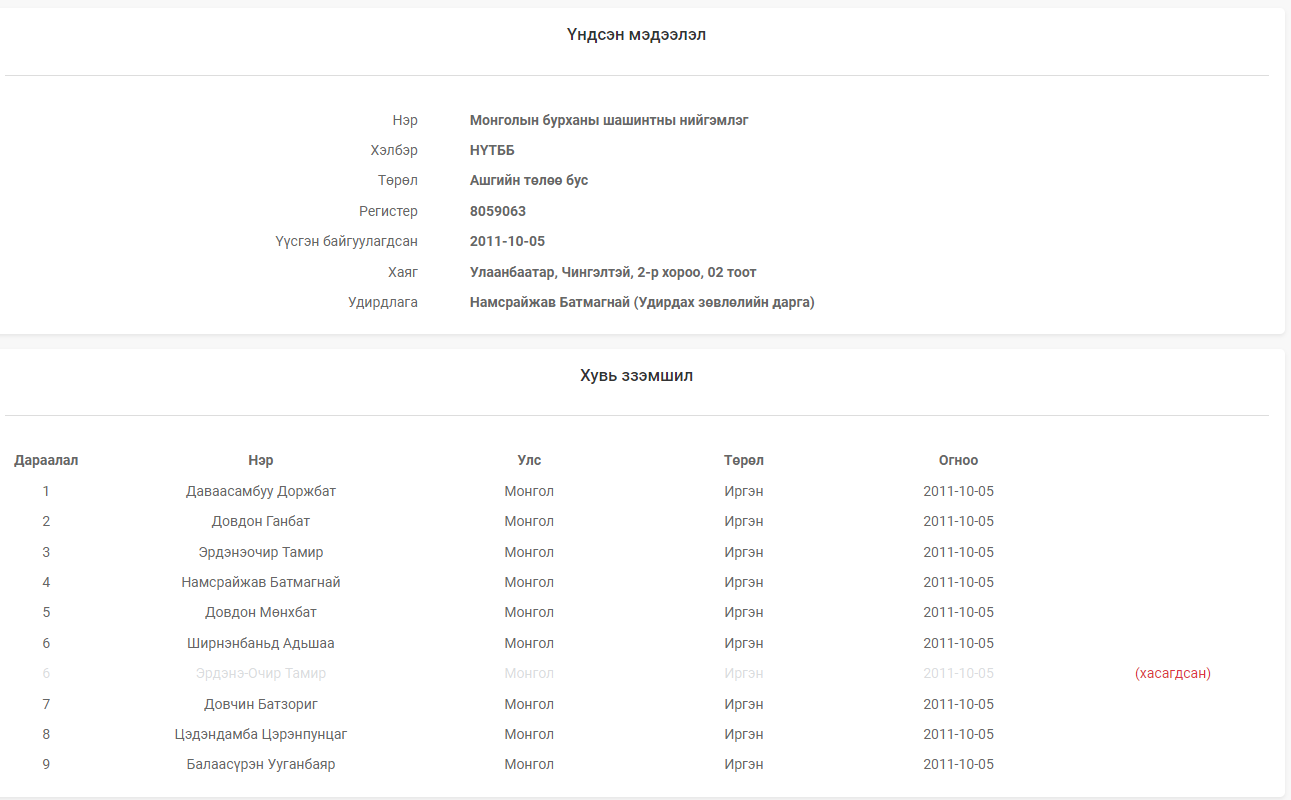
Task: Open leader "Намсрайжав Батмагнай (Удирдах зөвлөлийн дарга)"
Action: point(641,302)
